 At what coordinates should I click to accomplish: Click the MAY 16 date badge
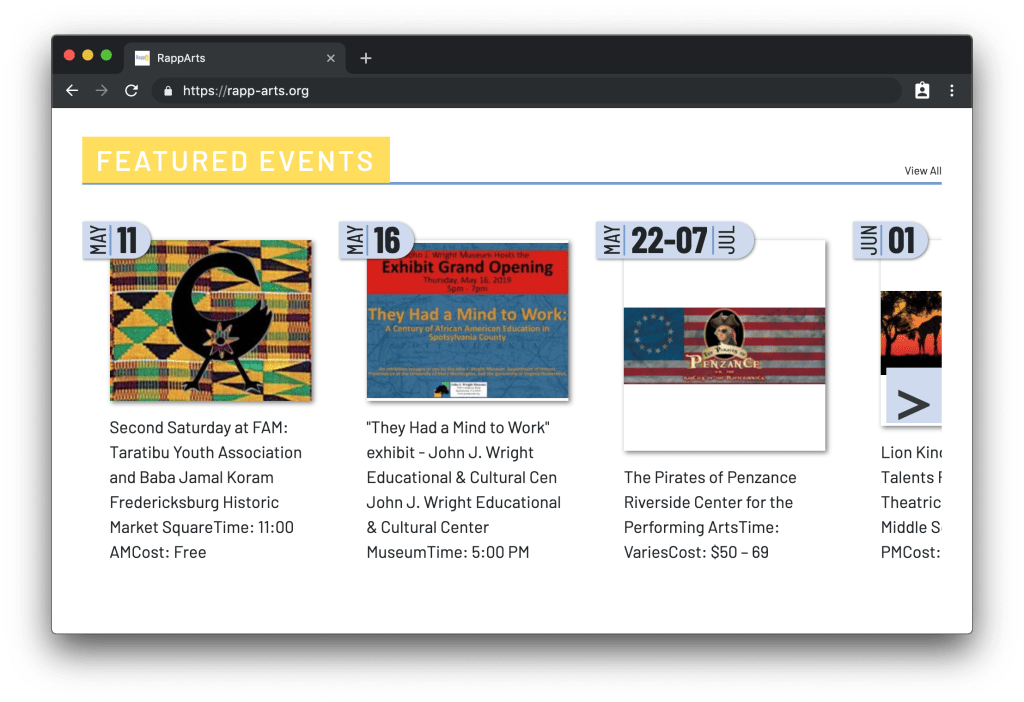(x=376, y=240)
